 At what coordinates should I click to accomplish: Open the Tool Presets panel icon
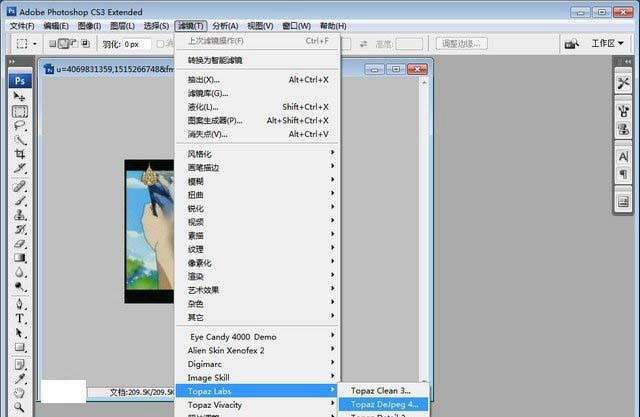pyautogui.click(x=623, y=84)
